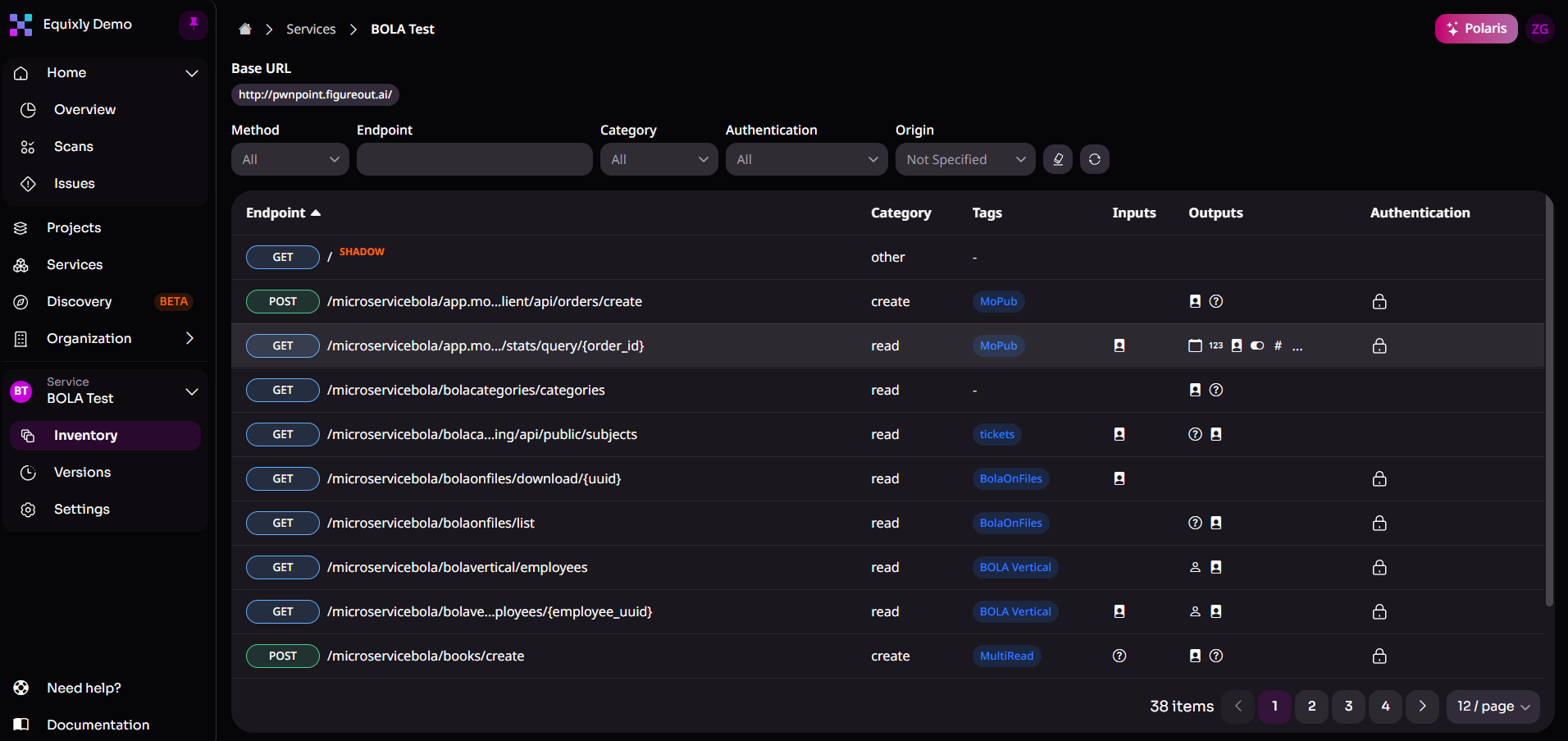
Task: Click the input icon in the public/subjects row
Action: (1119, 434)
